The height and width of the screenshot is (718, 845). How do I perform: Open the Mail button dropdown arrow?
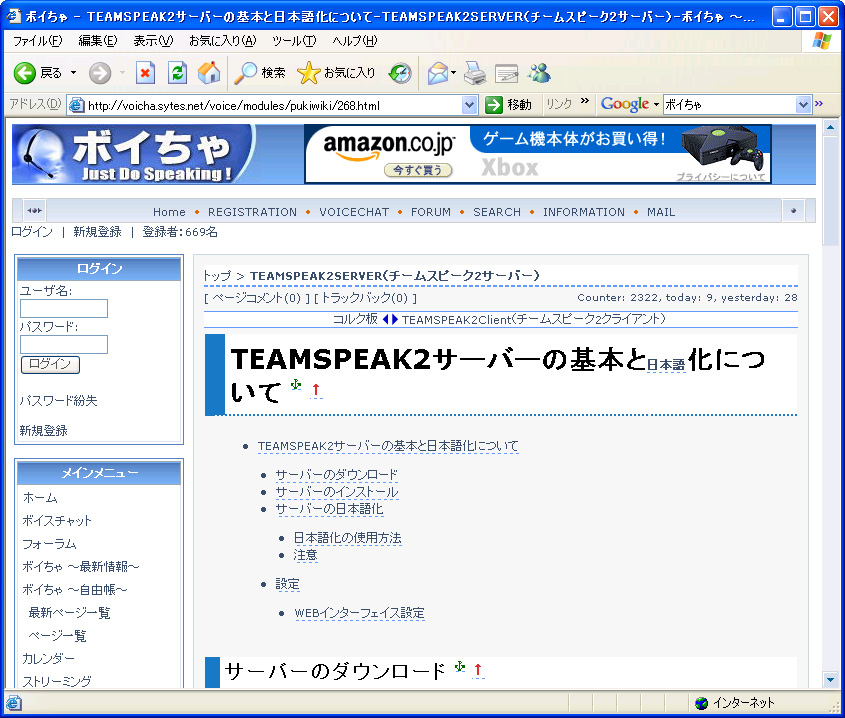click(454, 73)
